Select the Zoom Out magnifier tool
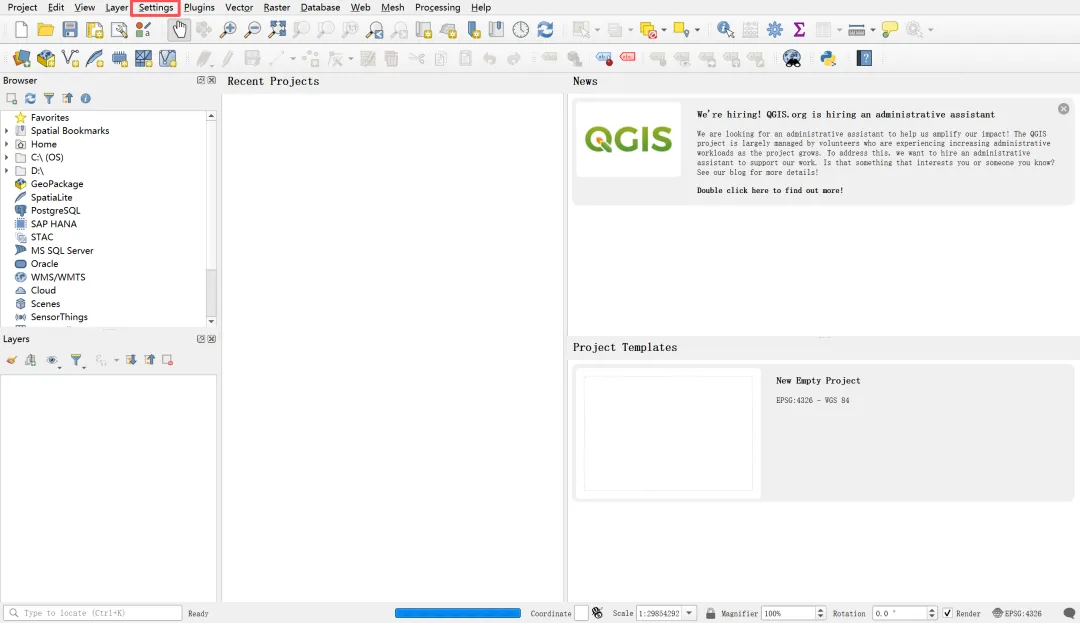The width and height of the screenshot is (1080, 623). [x=253, y=30]
